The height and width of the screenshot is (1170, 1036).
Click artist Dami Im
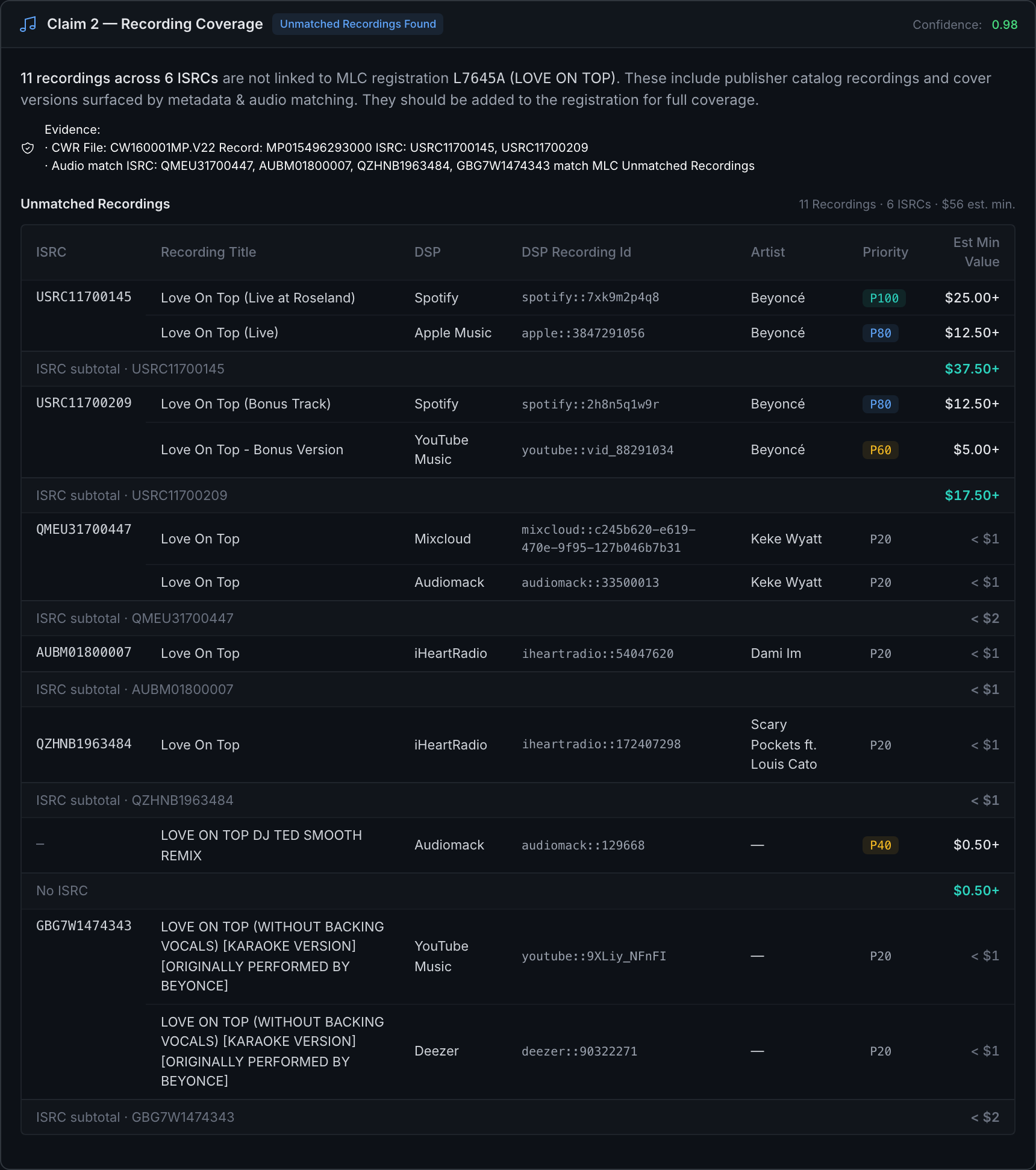click(x=776, y=653)
